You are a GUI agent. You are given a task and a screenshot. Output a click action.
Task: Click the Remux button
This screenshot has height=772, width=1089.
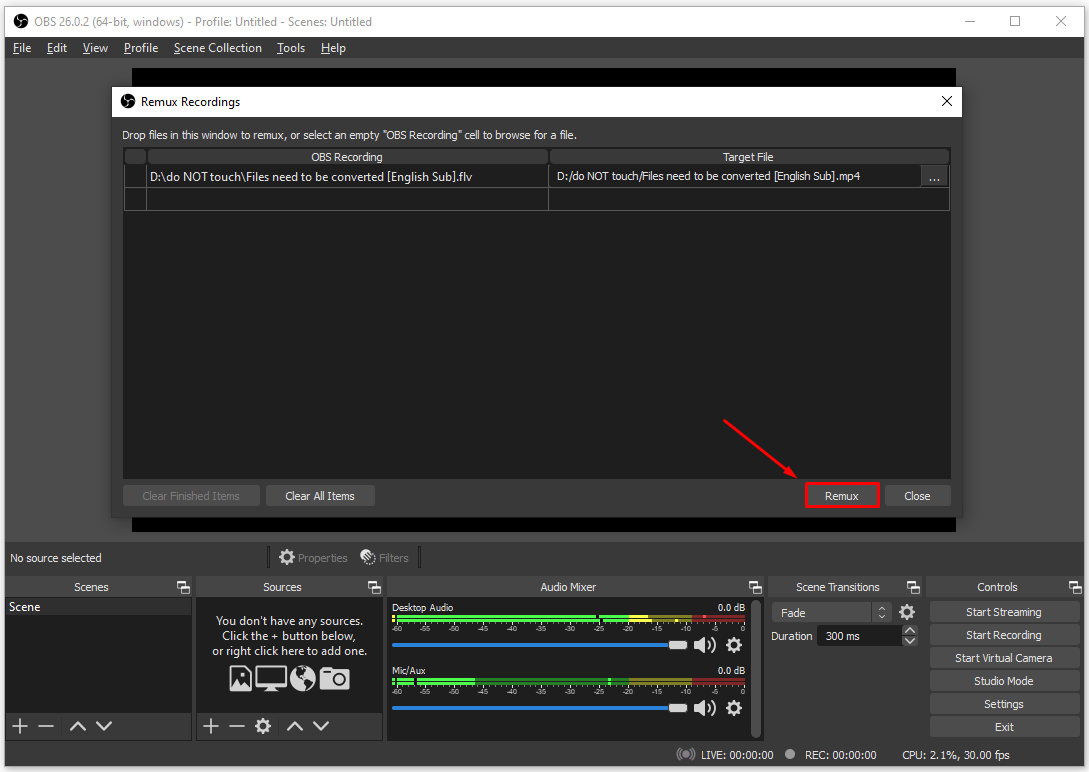coord(842,496)
